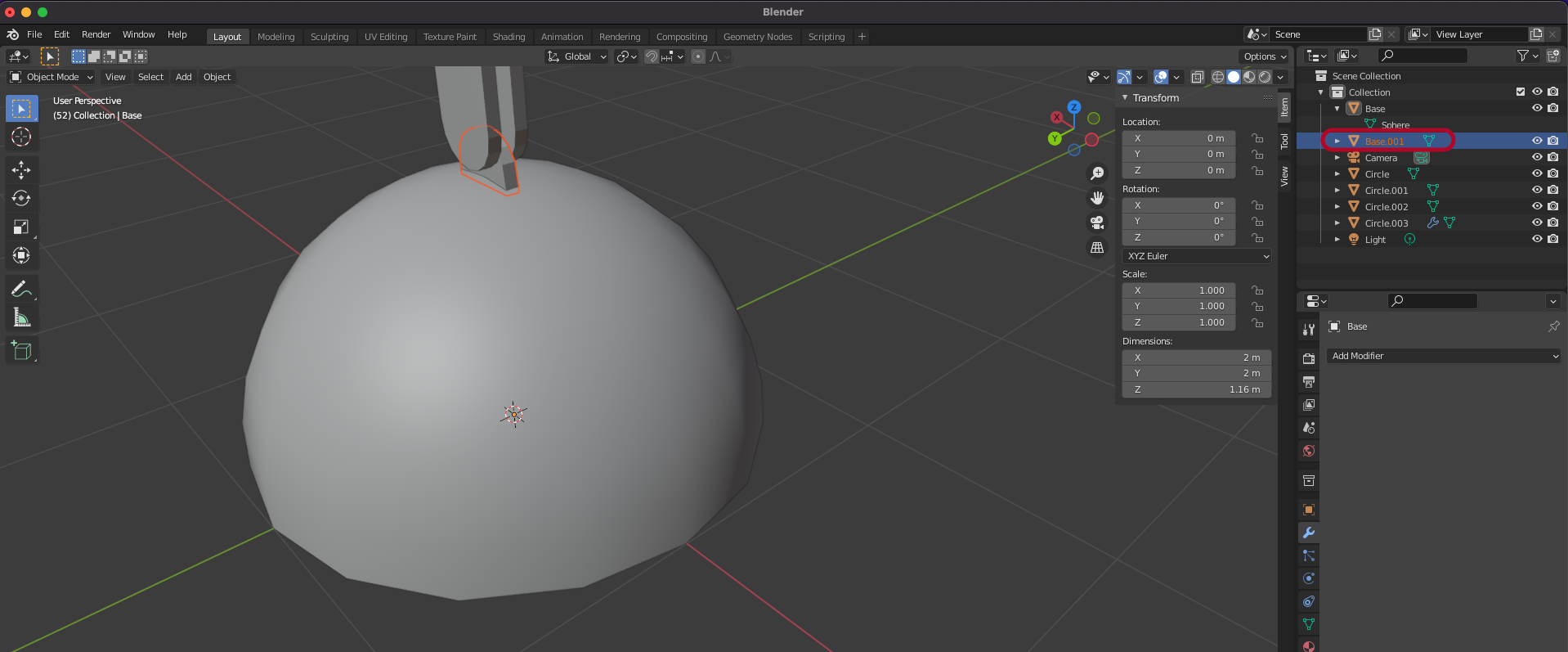Open the Modifier properties wrench icon

(1309, 533)
